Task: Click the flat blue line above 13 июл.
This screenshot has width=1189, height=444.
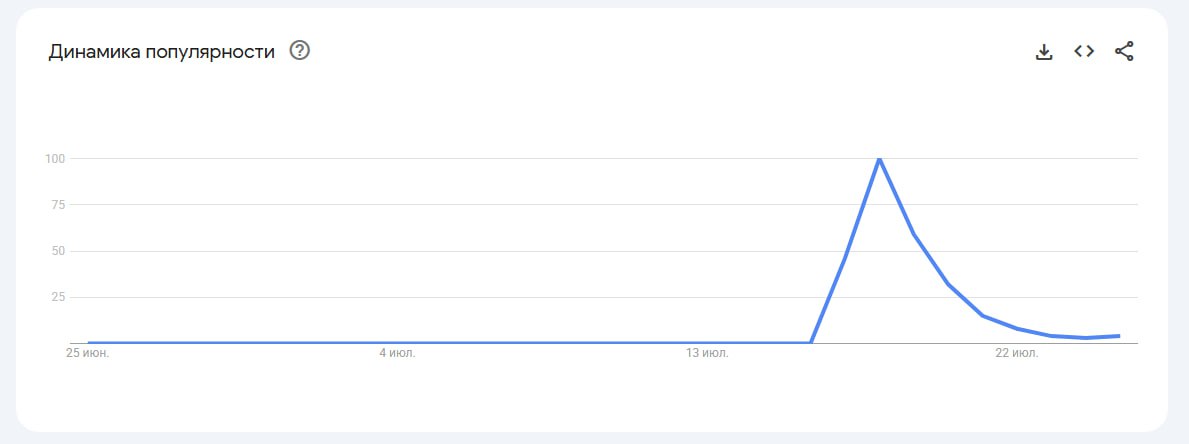Action: point(707,343)
